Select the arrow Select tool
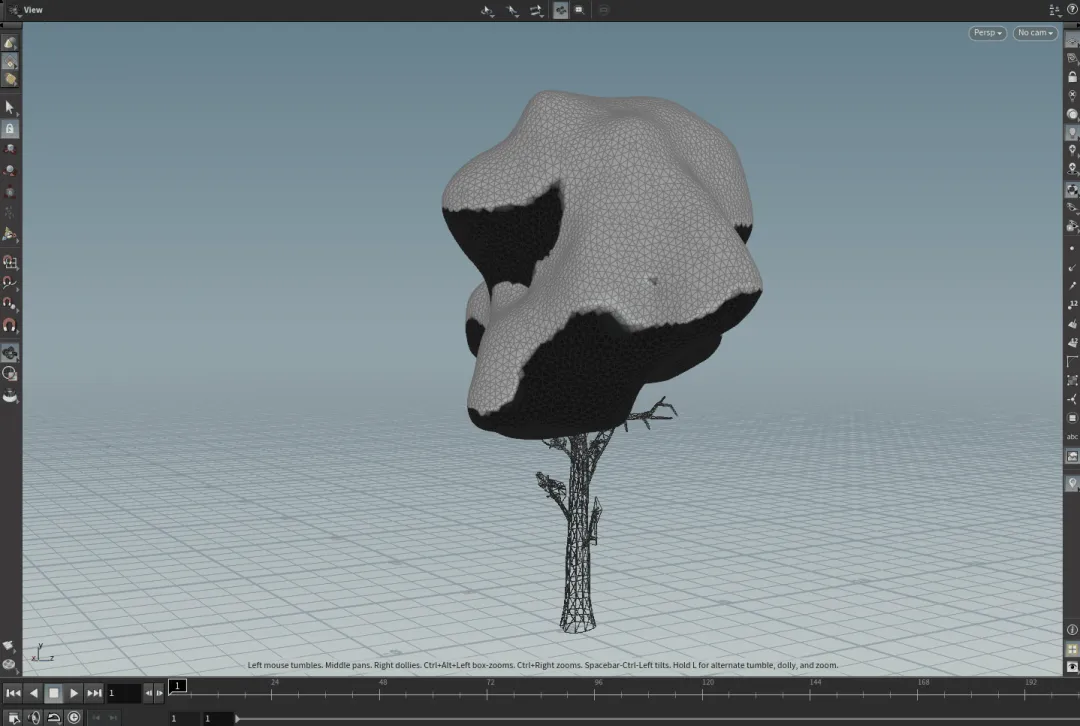Image resolution: width=1080 pixels, height=726 pixels. [x=10, y=107]
